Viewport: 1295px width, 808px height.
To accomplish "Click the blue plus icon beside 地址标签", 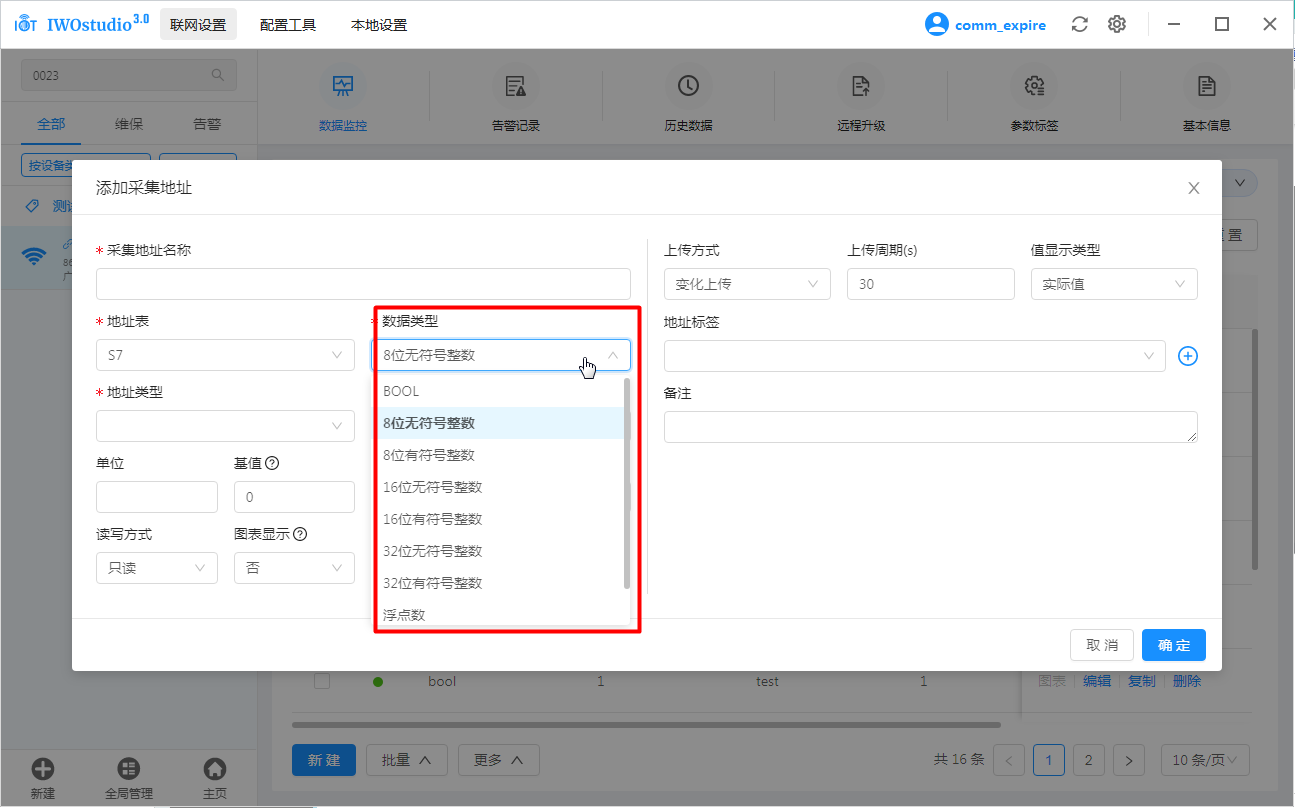I will (x=1187, y=356).
